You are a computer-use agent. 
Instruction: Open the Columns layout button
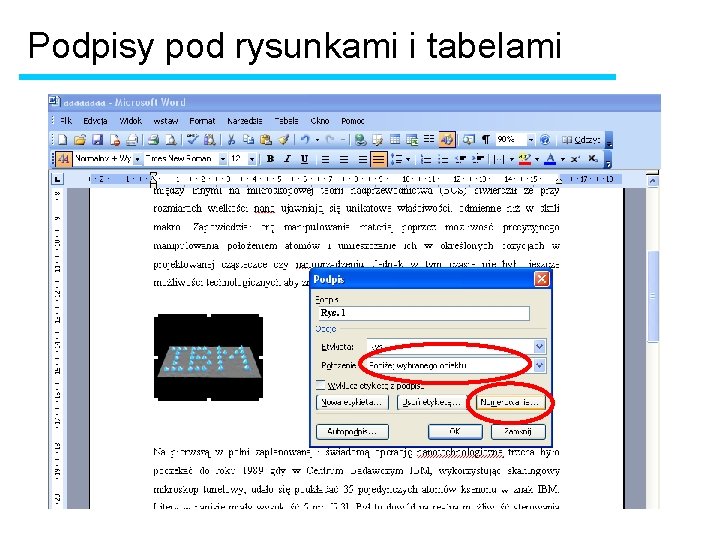(429, 139)
